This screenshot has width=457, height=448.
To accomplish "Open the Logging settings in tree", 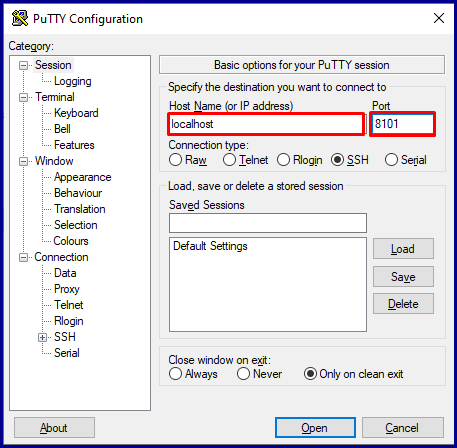I will pos(73,81).
